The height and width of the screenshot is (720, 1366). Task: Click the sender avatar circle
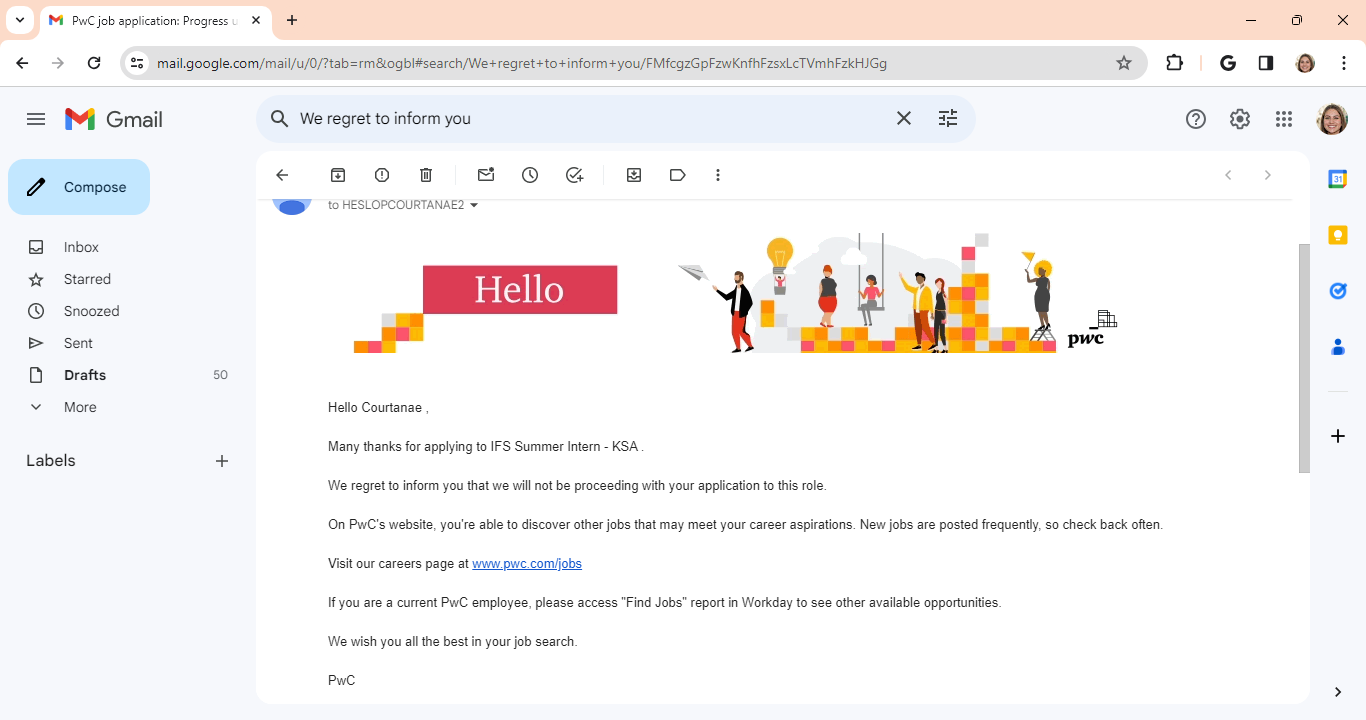point(292,206)
